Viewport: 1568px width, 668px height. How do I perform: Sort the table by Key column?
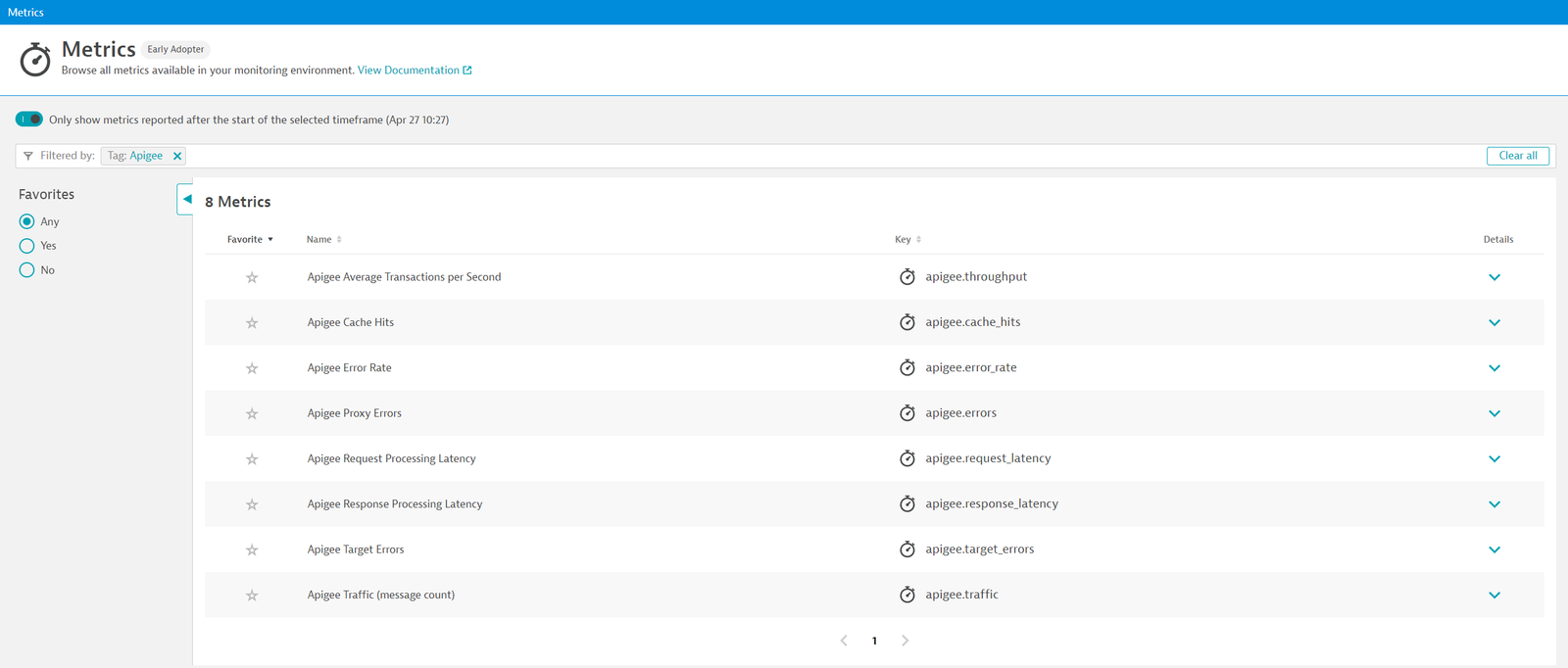pyautogui.click(x=907, y=239)
